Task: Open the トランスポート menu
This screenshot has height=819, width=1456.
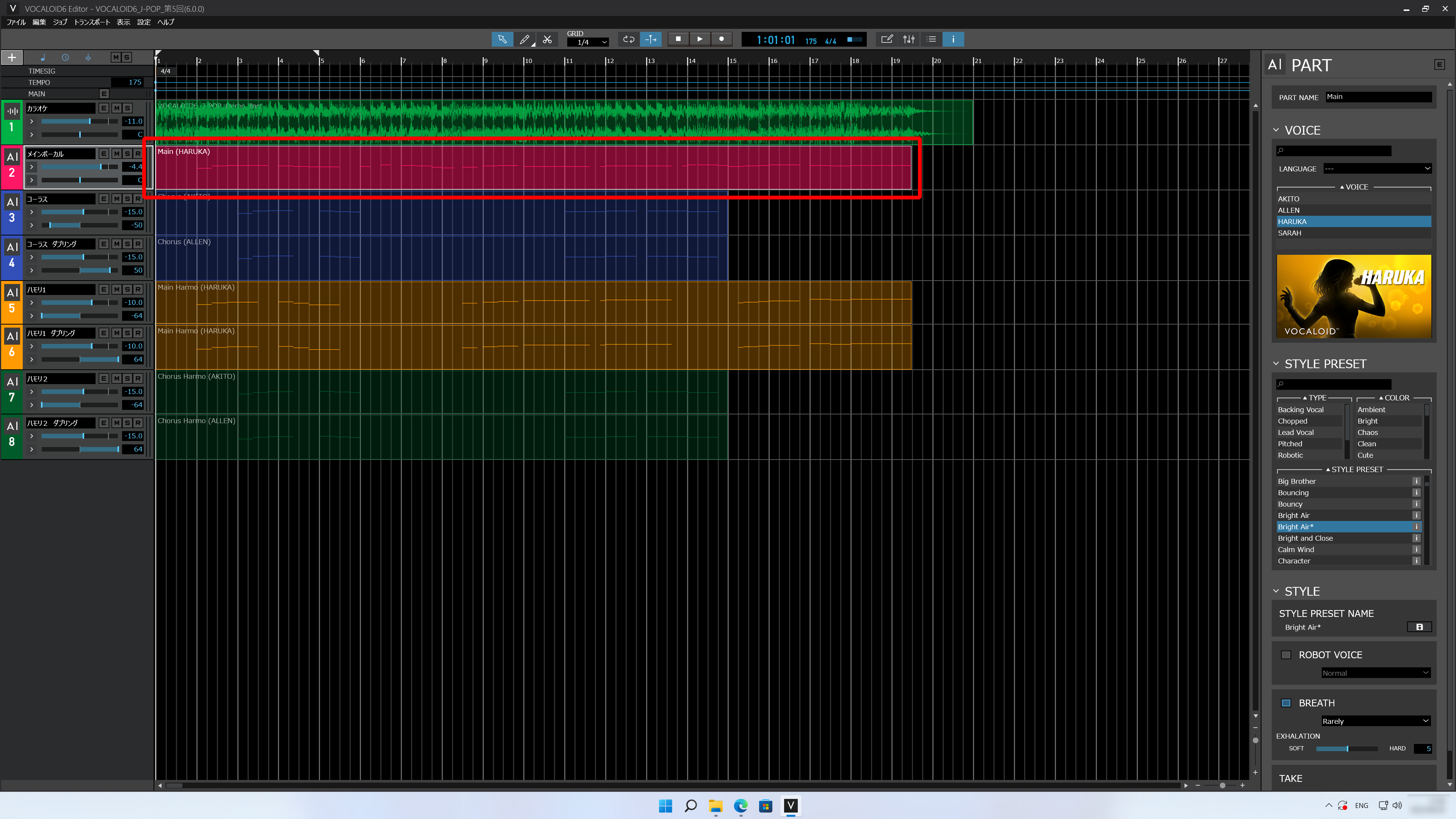Action: point(91,22)
